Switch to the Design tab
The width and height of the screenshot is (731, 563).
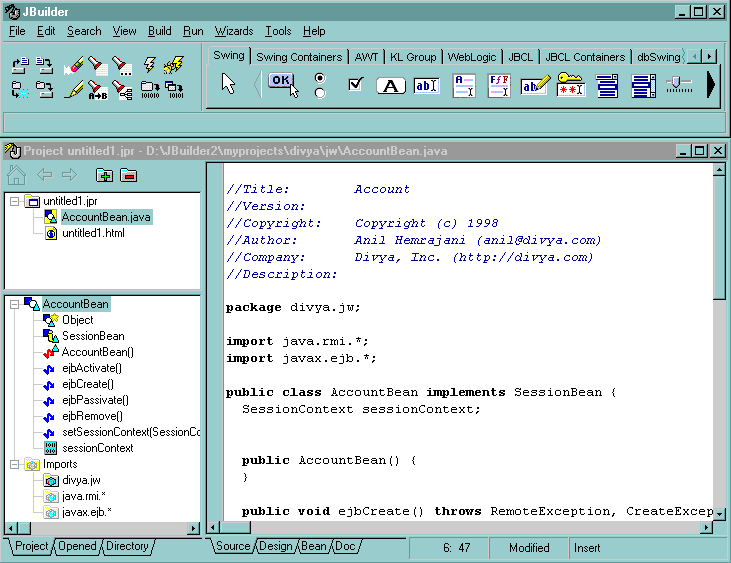coord(276,546)
